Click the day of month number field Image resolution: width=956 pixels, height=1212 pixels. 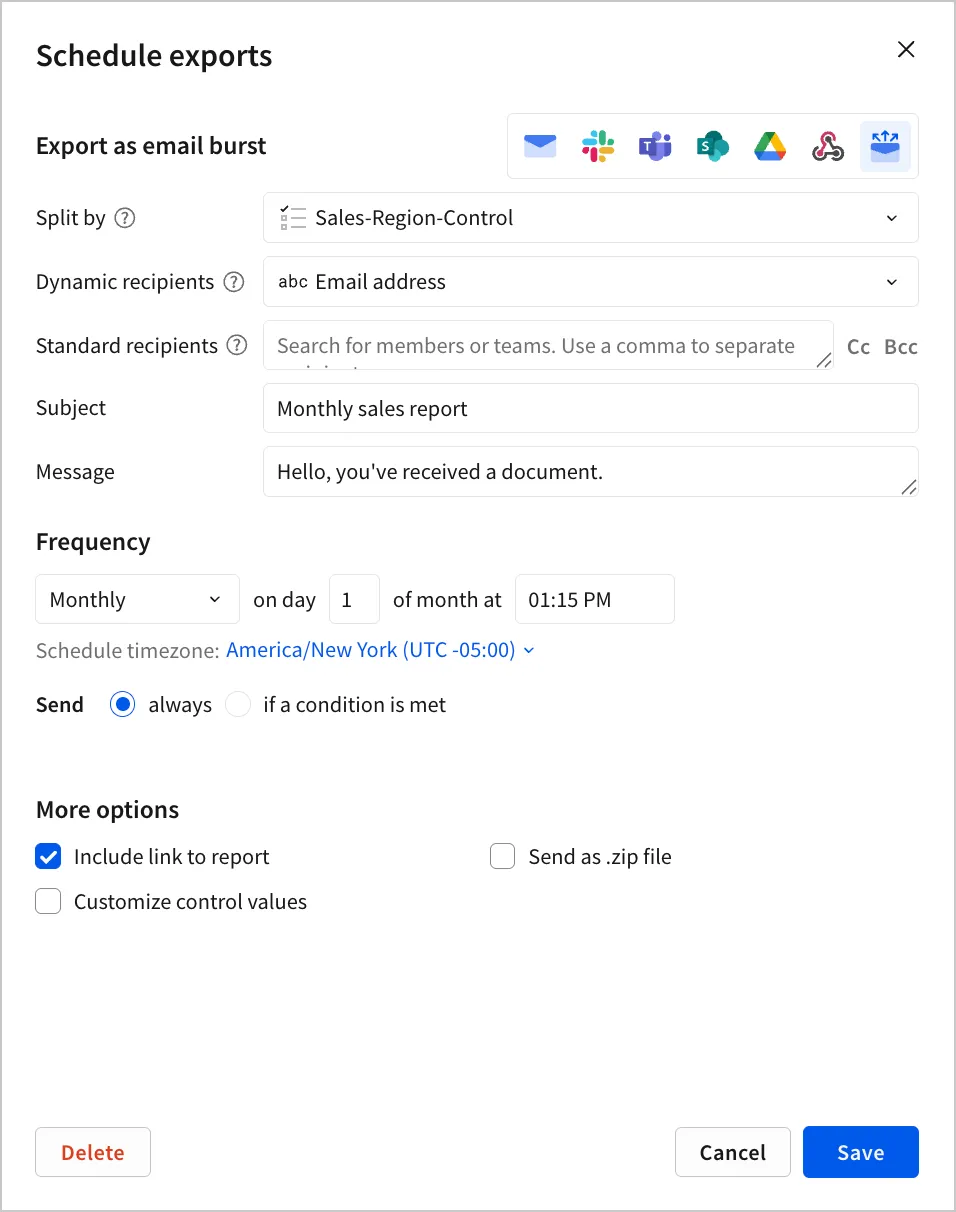(354, 599)
